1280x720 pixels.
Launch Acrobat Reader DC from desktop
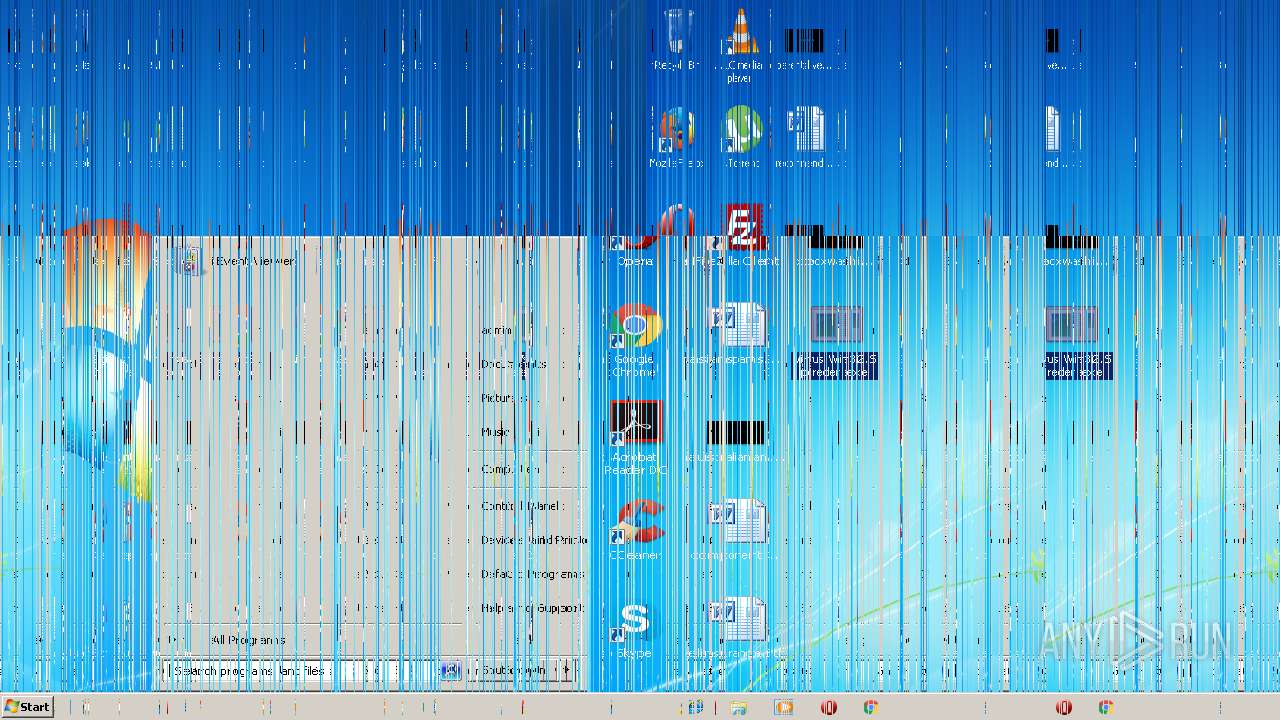[634, 438]
